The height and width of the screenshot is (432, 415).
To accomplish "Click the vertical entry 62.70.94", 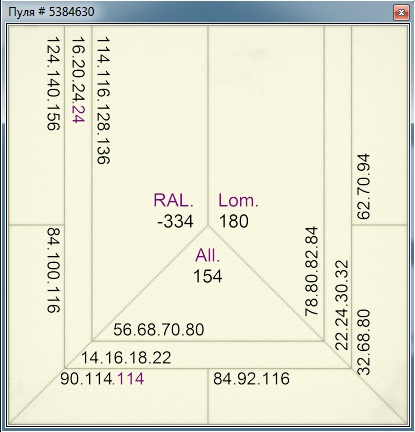I will (364, 186).
